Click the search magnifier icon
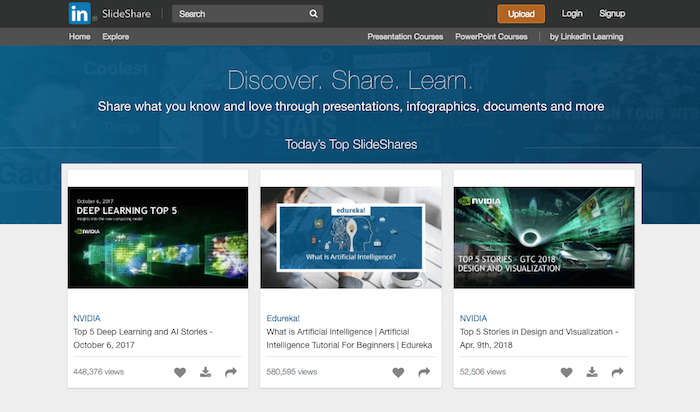 tap(313, 14)
